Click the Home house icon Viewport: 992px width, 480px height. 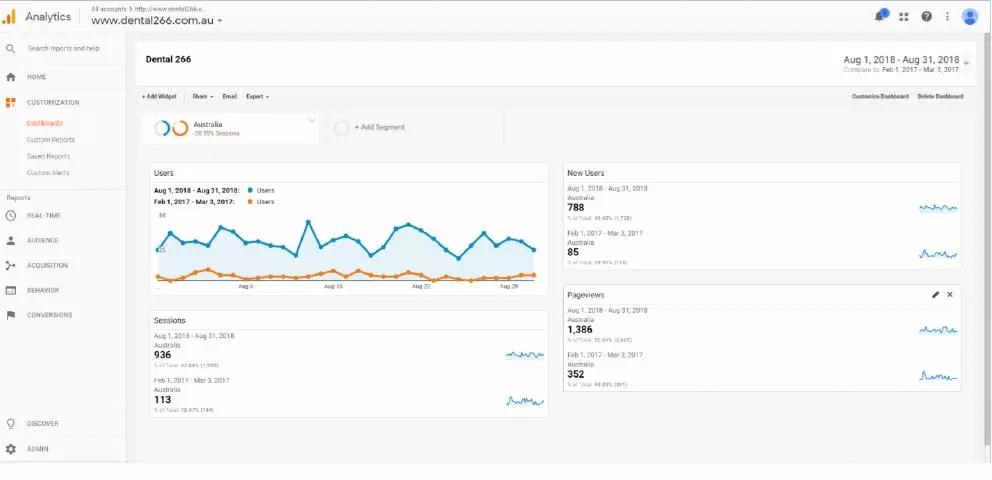(10, 77)
